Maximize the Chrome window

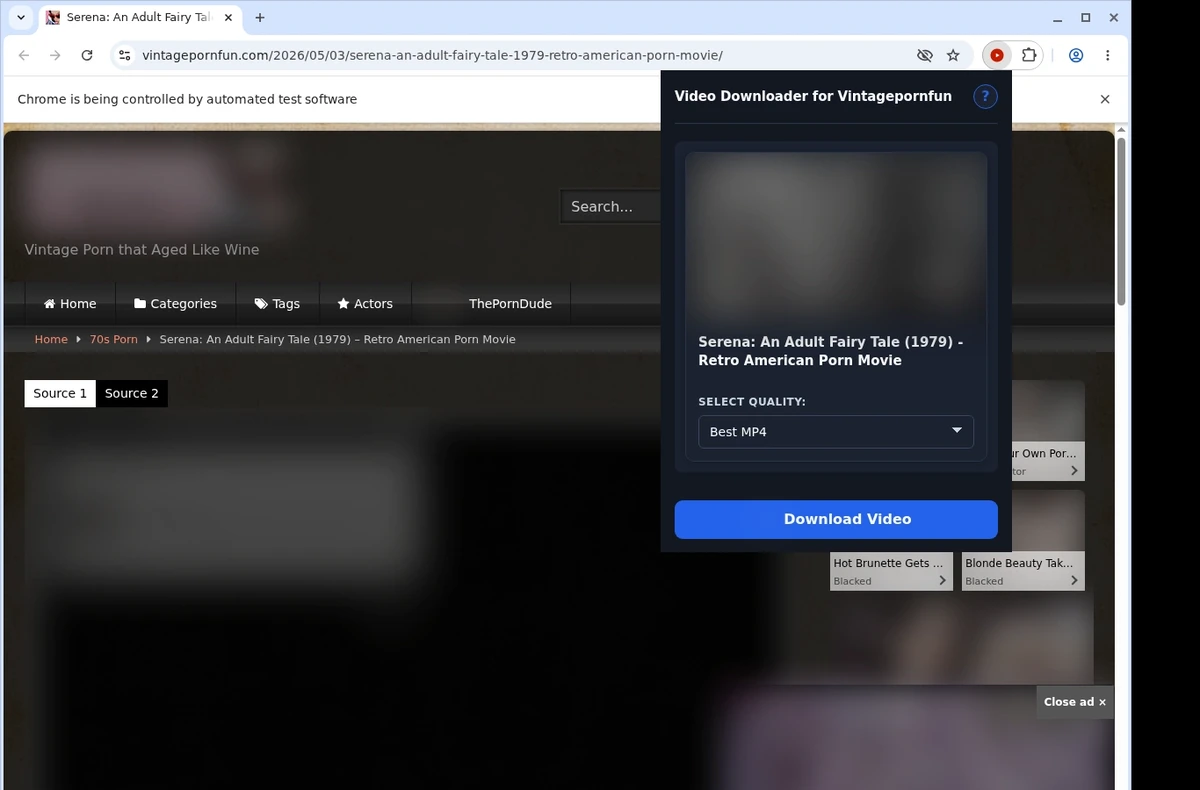coord(1086,18)
